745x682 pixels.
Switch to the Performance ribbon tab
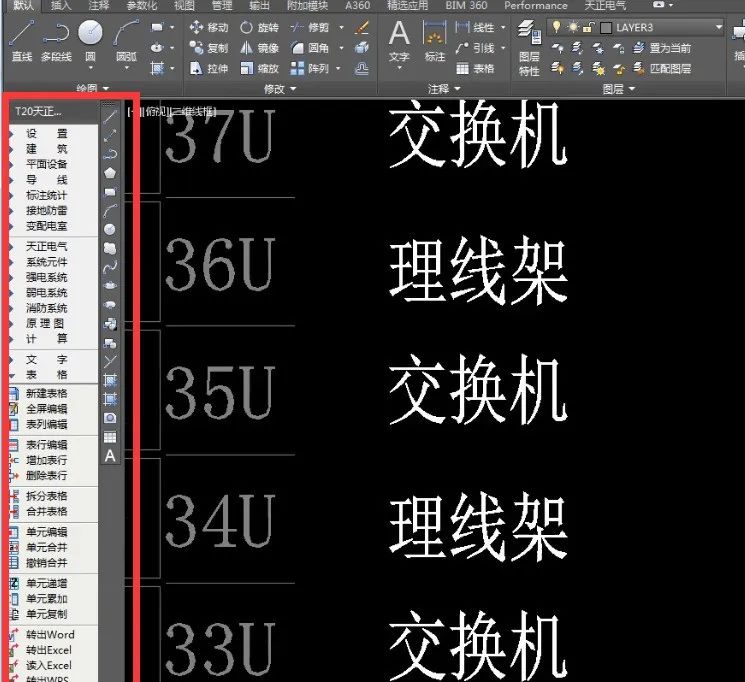[535, 5]
